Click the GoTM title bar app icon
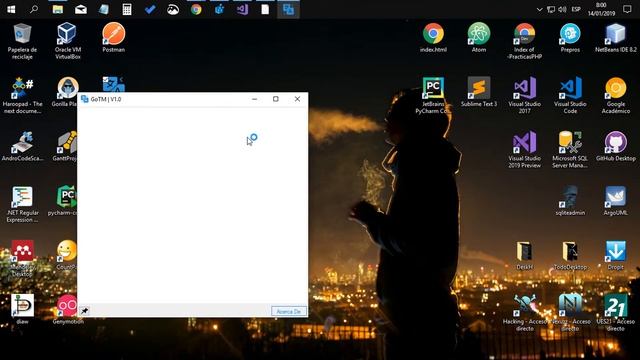 pyautogui.click(x=84, y=99)
